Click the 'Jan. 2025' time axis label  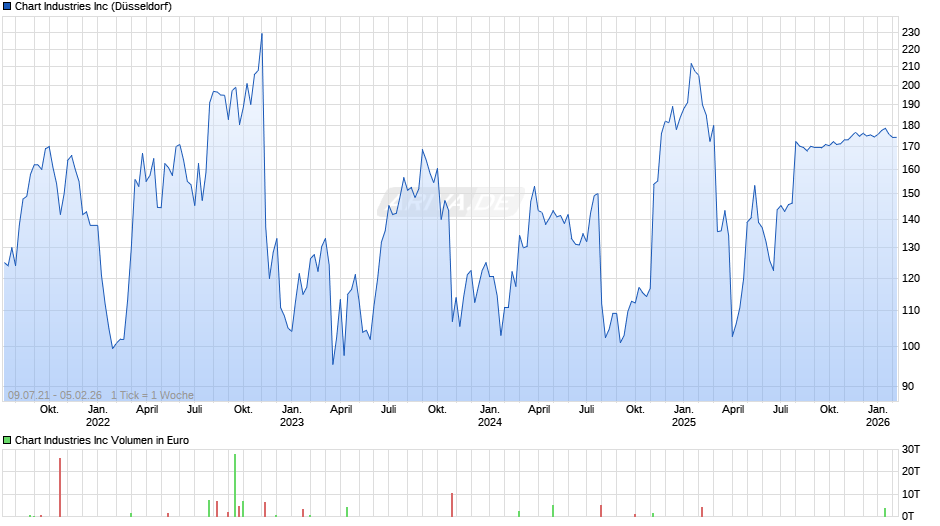click(x=684, y=416)
